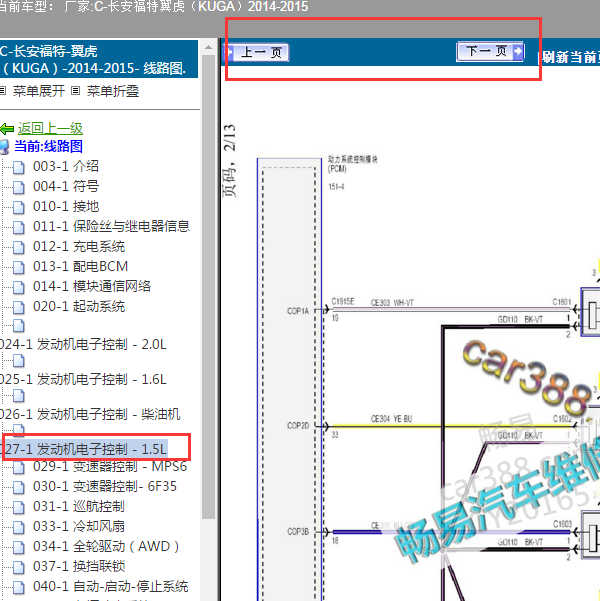Open 020-1 起动系统 item
This screenshot has height=601, width=600.
(x=79, y=306)
